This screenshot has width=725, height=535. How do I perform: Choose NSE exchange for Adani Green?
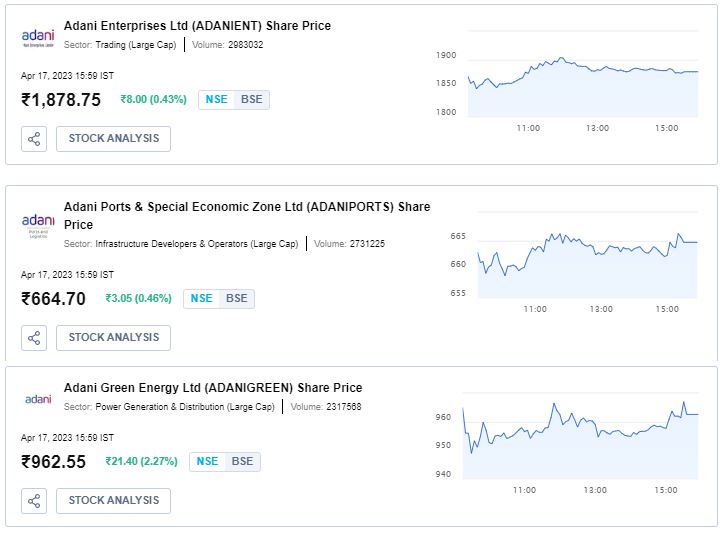tap(207, 461)
